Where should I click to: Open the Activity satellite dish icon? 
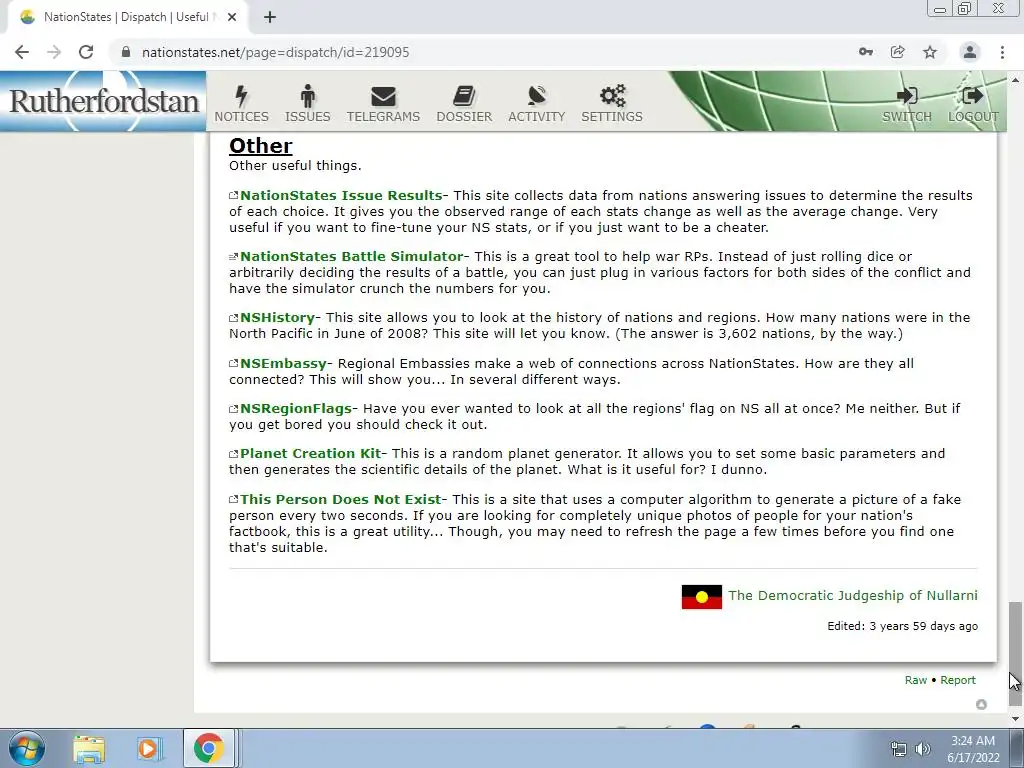[537, 96]
